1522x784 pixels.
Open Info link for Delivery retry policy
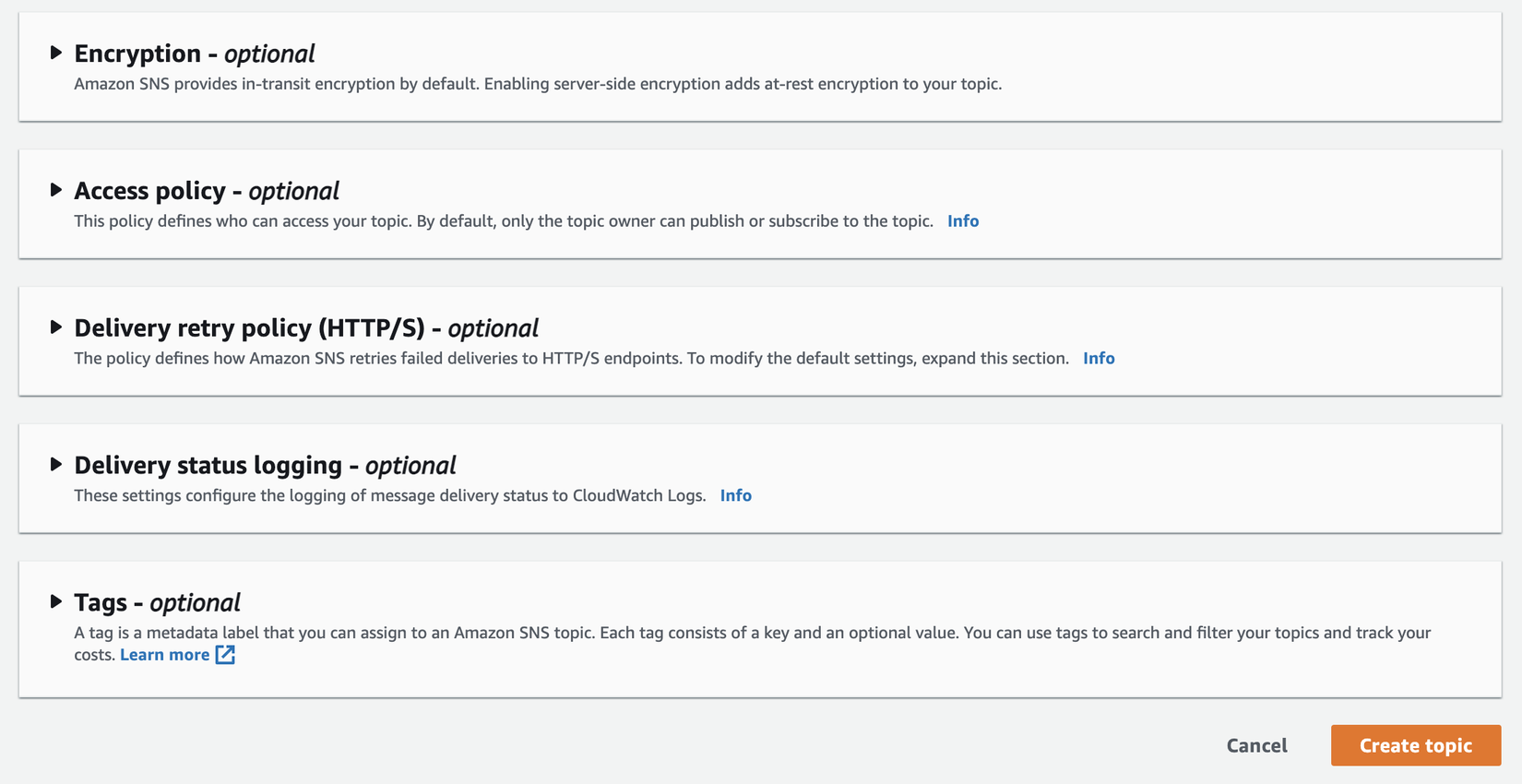(1099, 359)
